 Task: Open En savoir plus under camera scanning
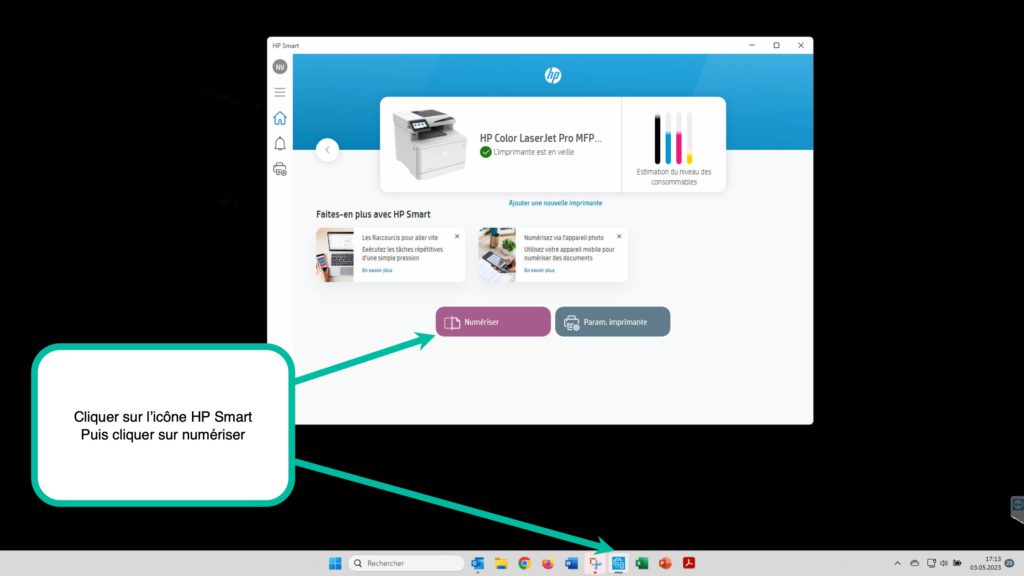[539, 270]
